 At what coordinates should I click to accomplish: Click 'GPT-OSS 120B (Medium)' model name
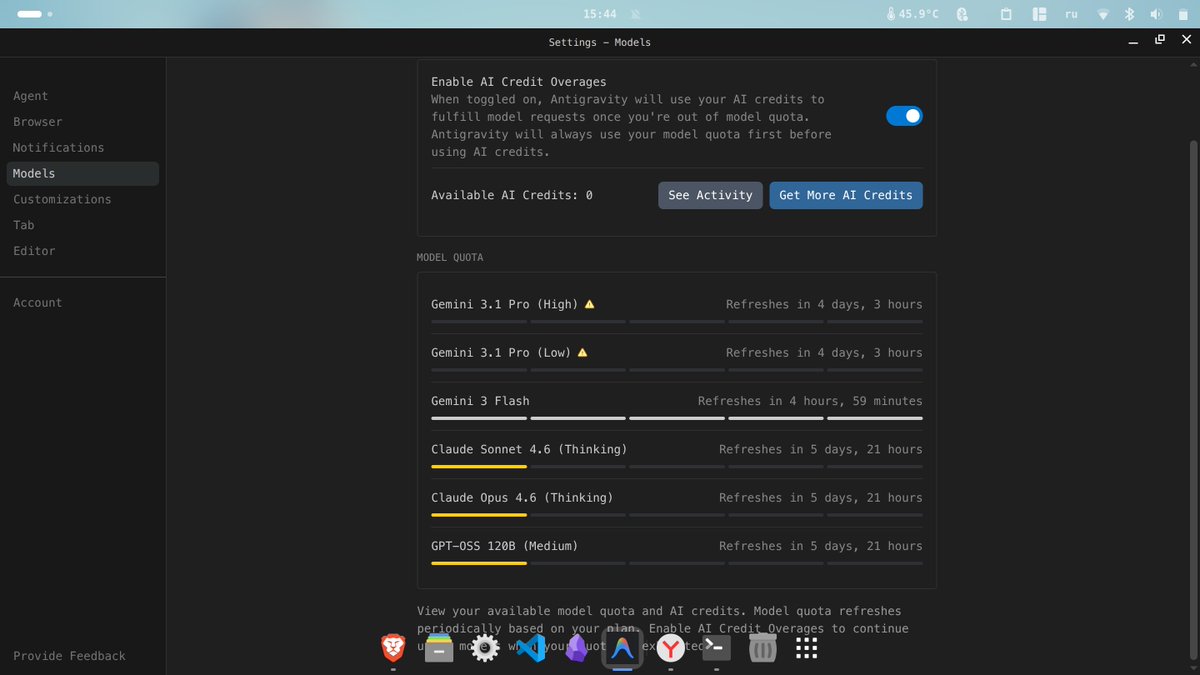[505, 546]
